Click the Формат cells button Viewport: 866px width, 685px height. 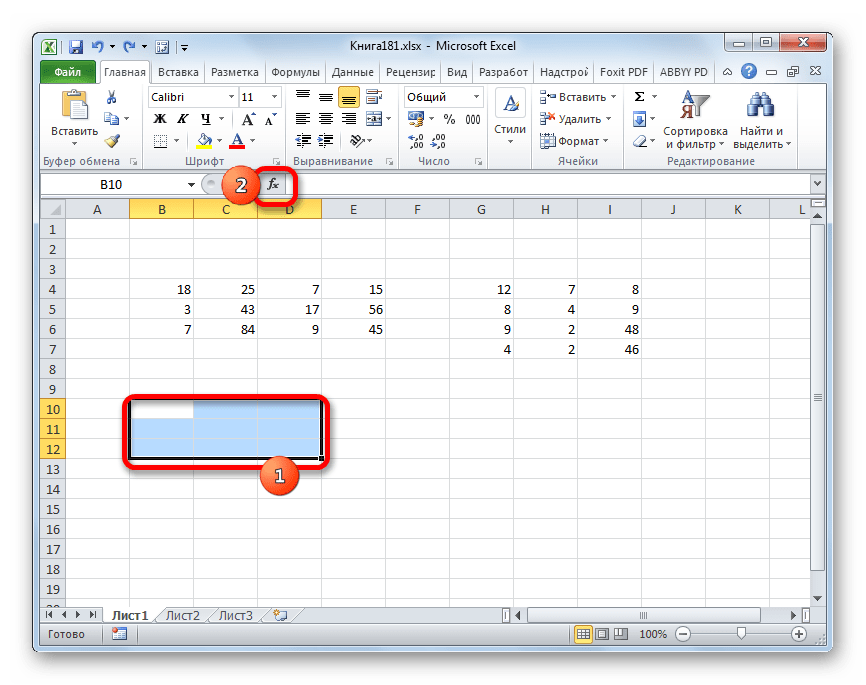pos(577,141)
